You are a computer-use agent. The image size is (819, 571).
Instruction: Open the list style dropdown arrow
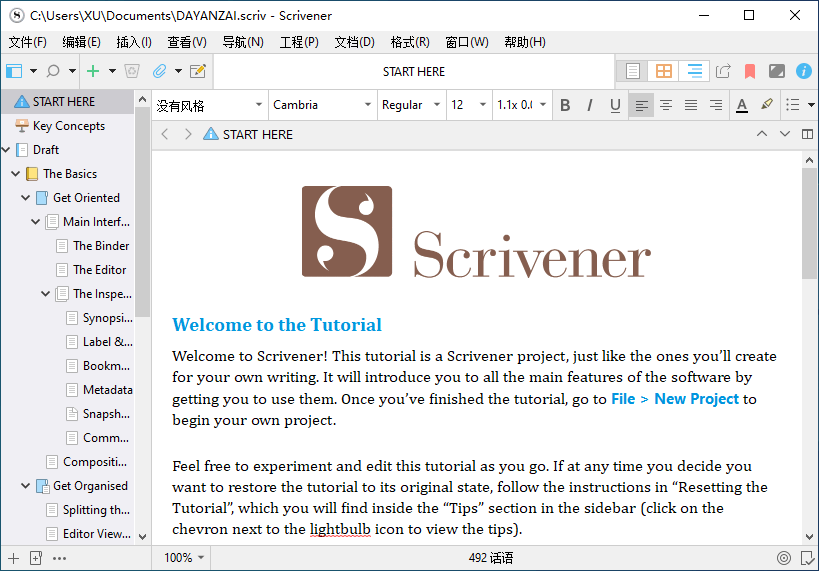811,105
